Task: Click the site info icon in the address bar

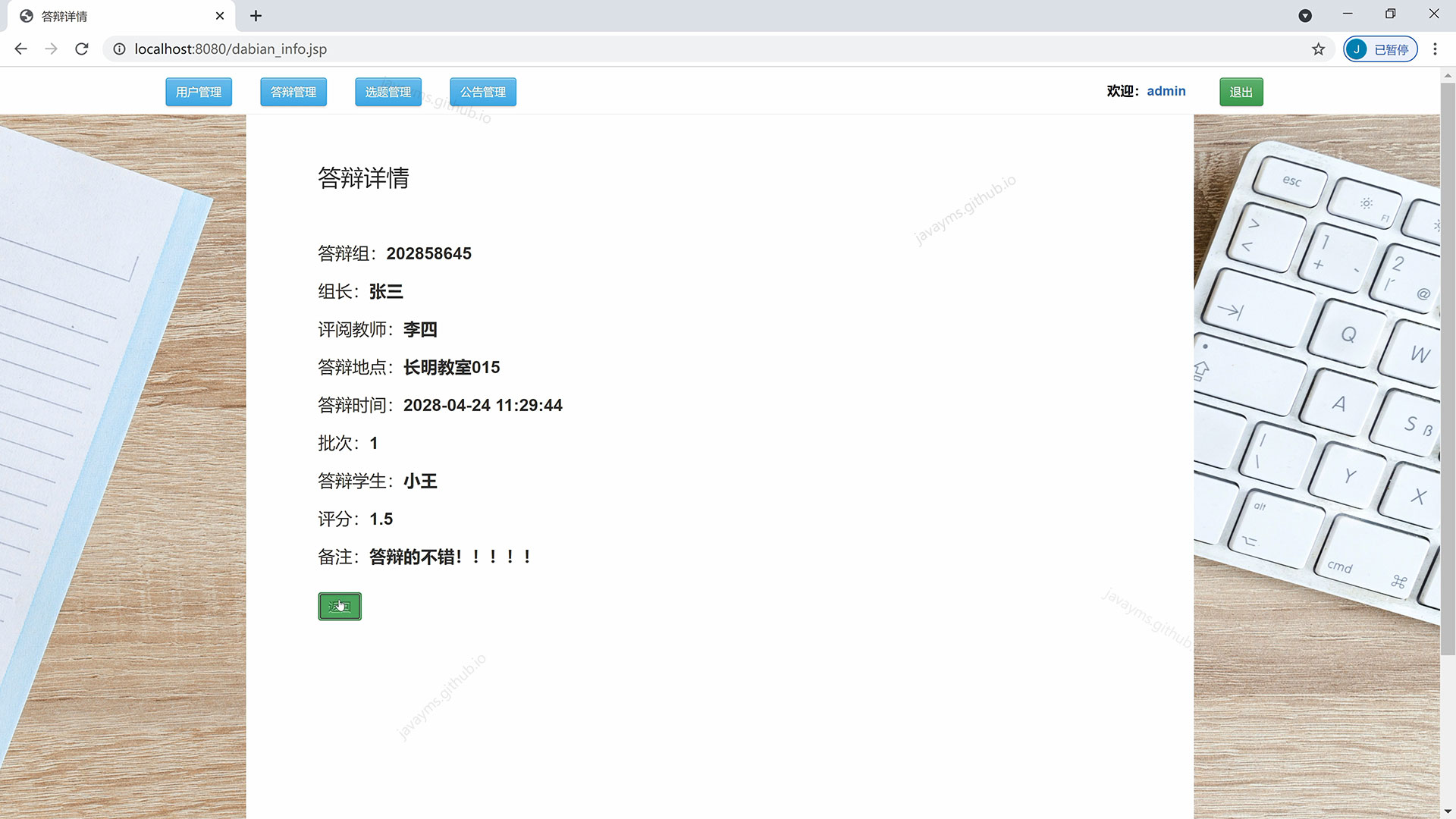Action: pos(119,49)
